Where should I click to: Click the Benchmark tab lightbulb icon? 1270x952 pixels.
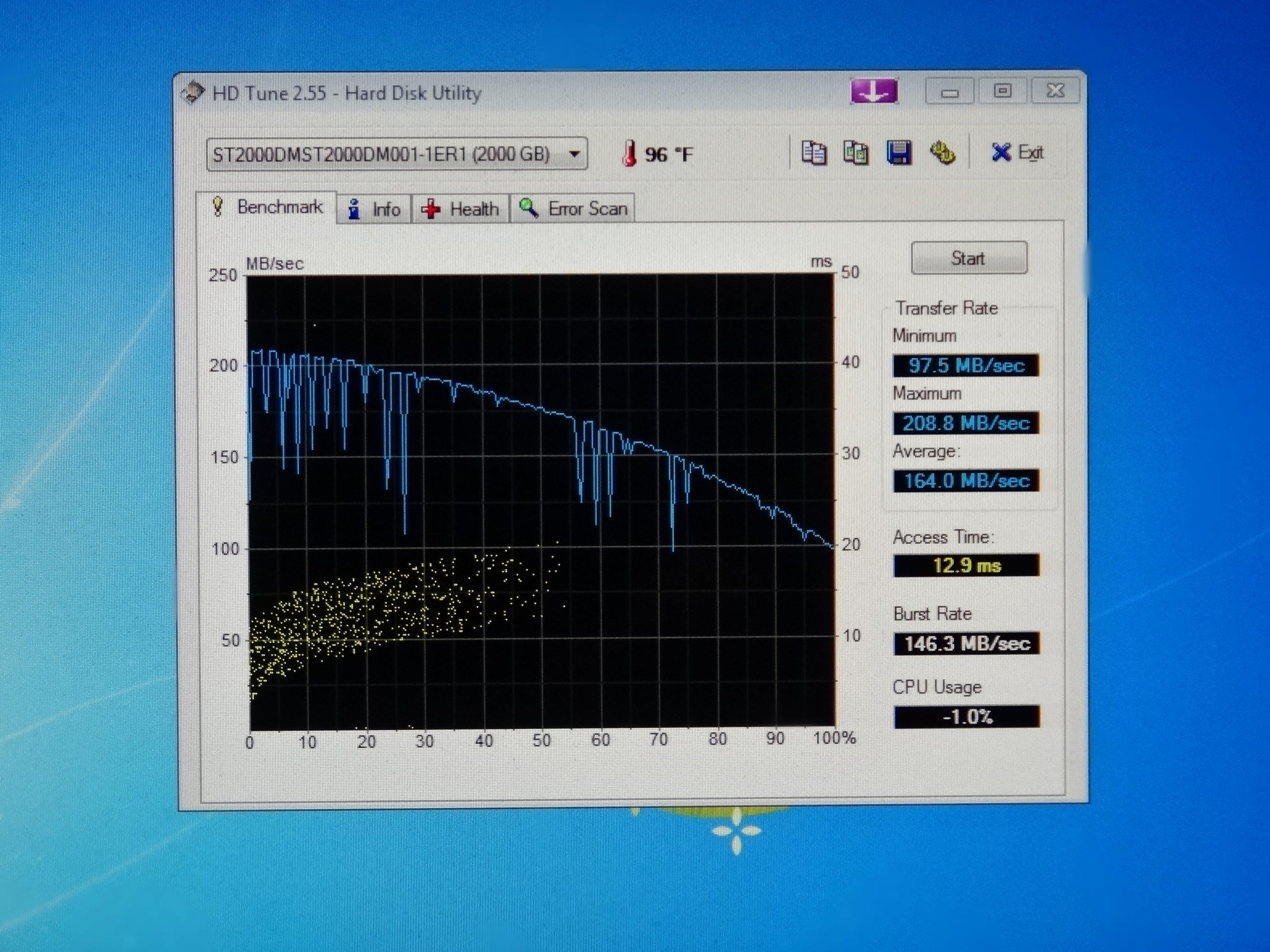218,206
